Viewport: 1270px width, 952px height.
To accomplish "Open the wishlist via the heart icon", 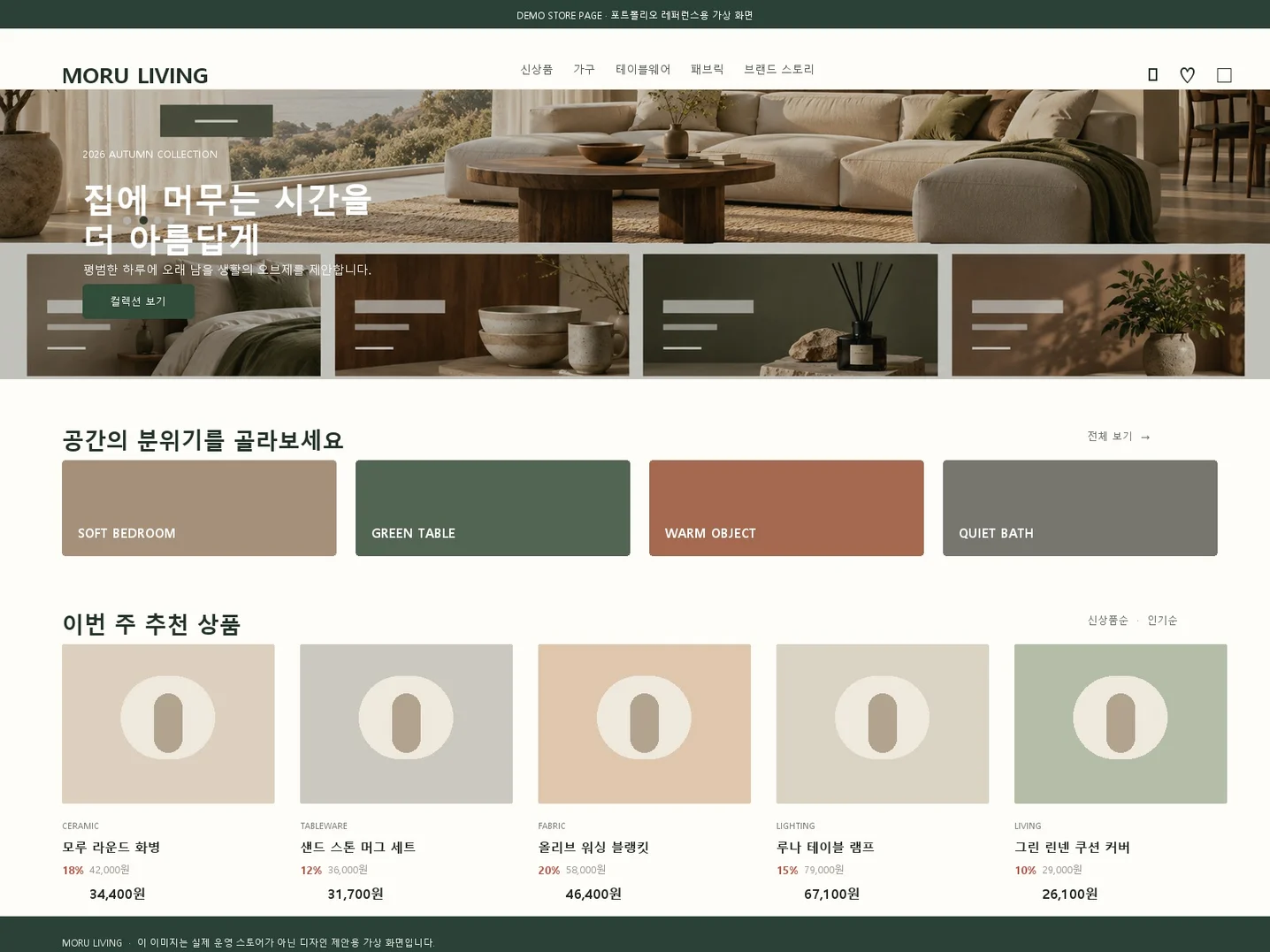I will point(1188,75).
